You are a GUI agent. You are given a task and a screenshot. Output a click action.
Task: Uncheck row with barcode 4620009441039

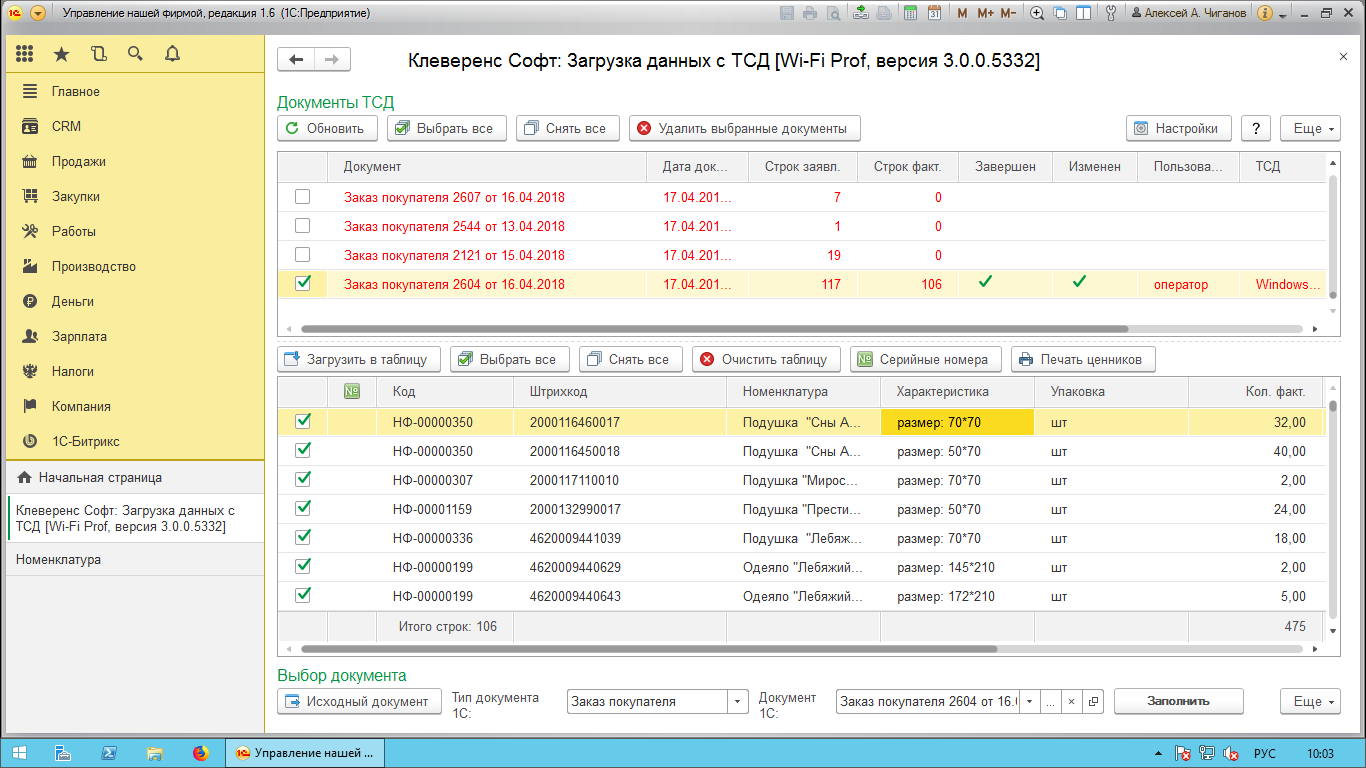click(302, 538)
